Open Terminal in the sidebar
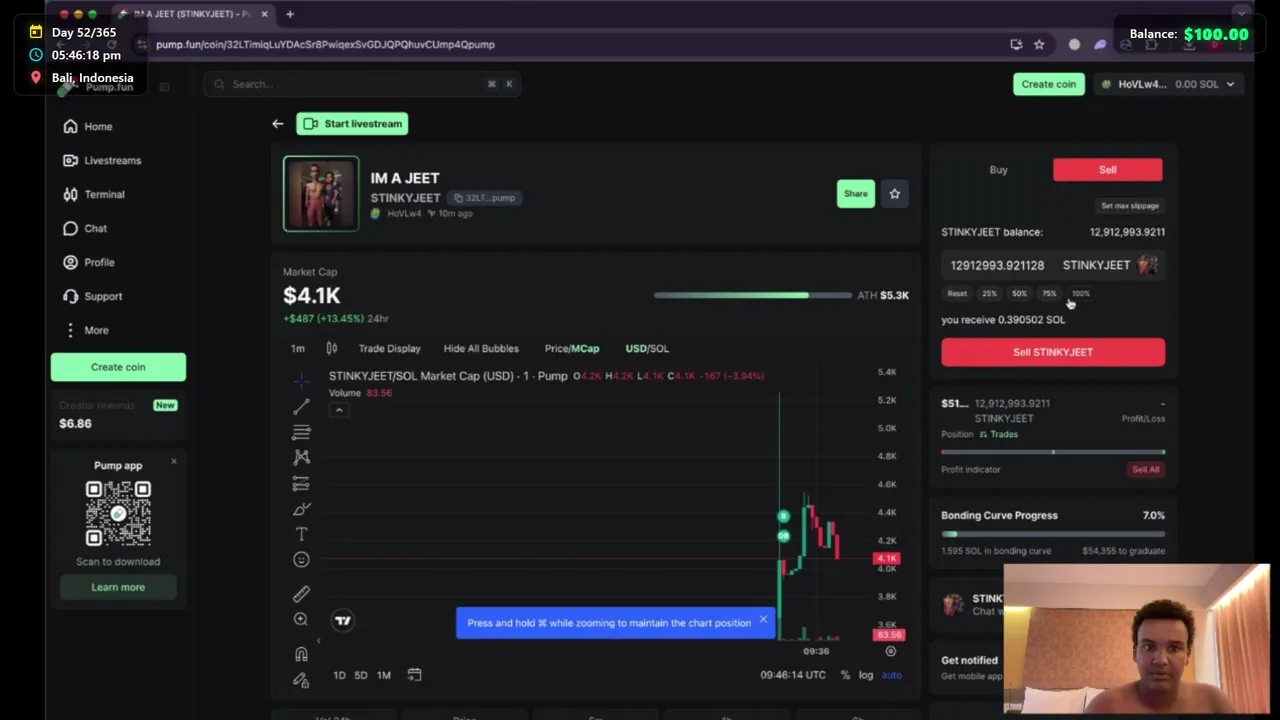Screen dimensions: 1280x720 [x=94, y=194]
